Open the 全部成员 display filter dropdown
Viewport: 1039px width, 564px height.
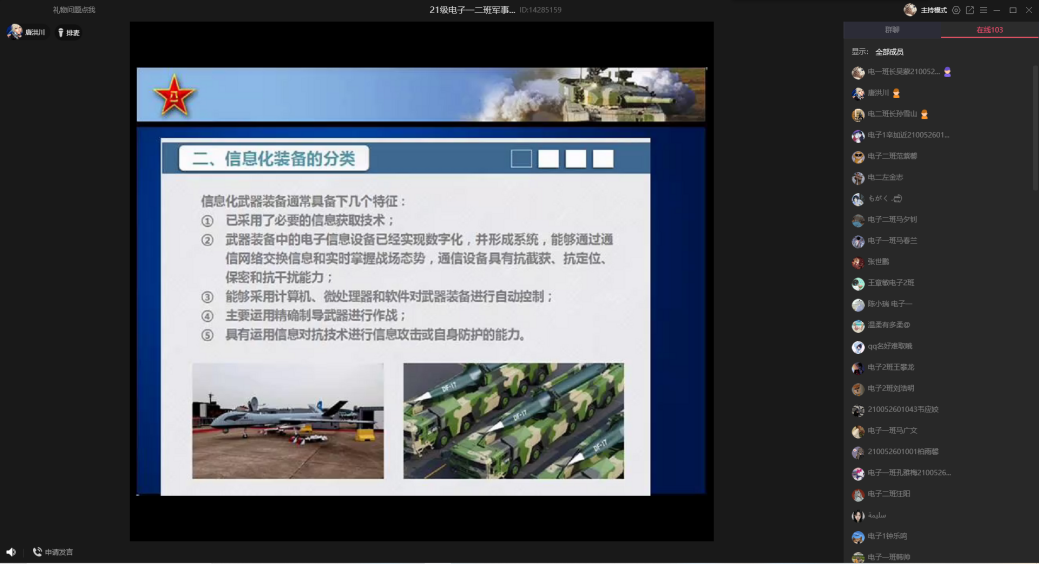click(x=889, y=52)
